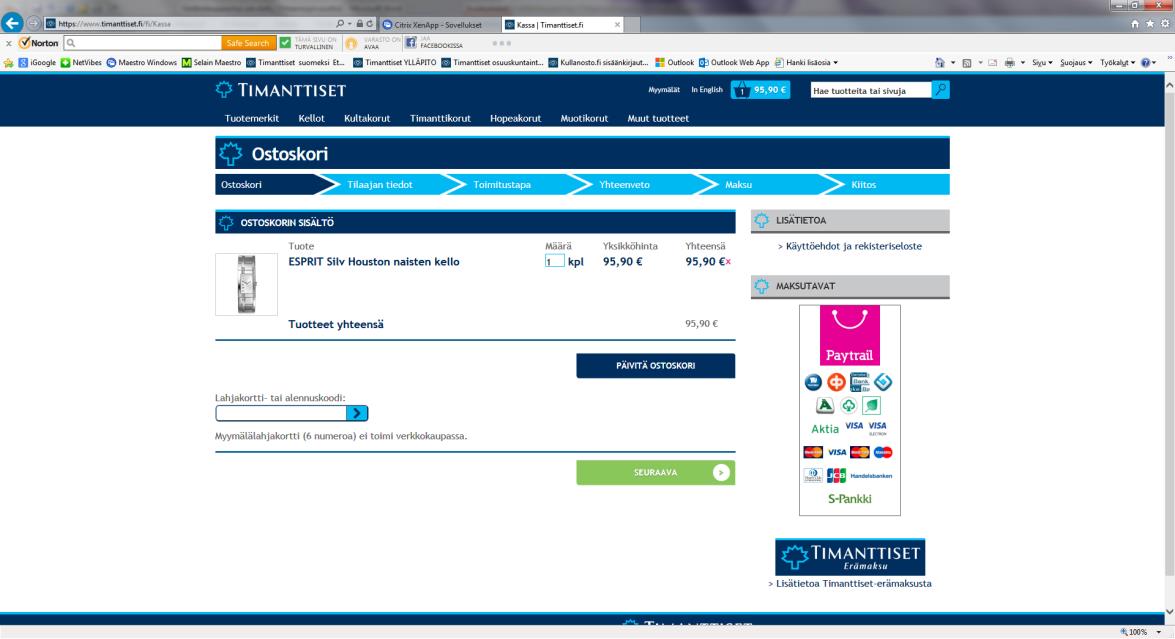Click the Timanttiset logo in the header
Screen dimensions: 1175x639
(x=281, y=90)
